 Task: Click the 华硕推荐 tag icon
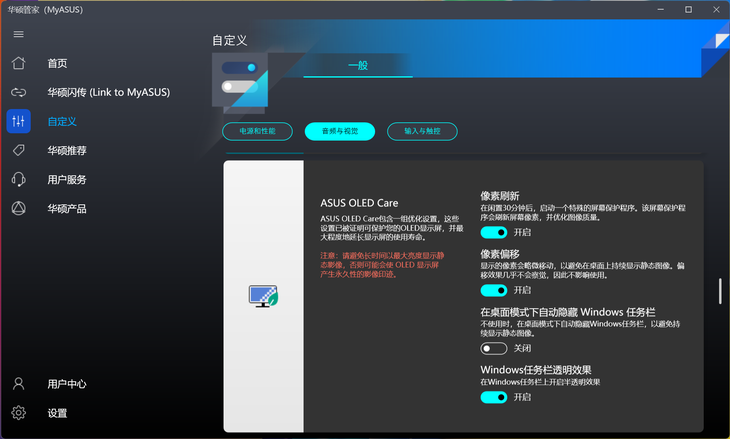click(19, 150)
